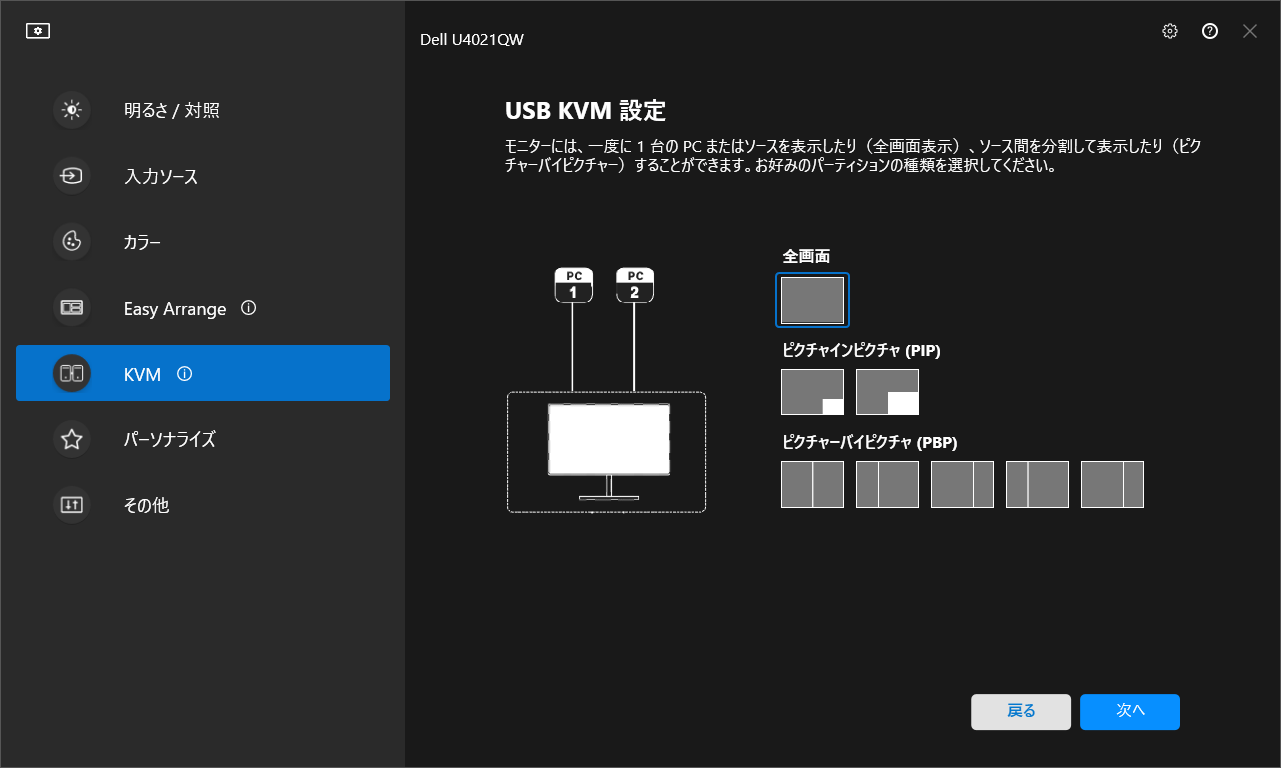Select the equal 50/50 PBP split layout
The image size is (1281, 768).
coord(812,484)
